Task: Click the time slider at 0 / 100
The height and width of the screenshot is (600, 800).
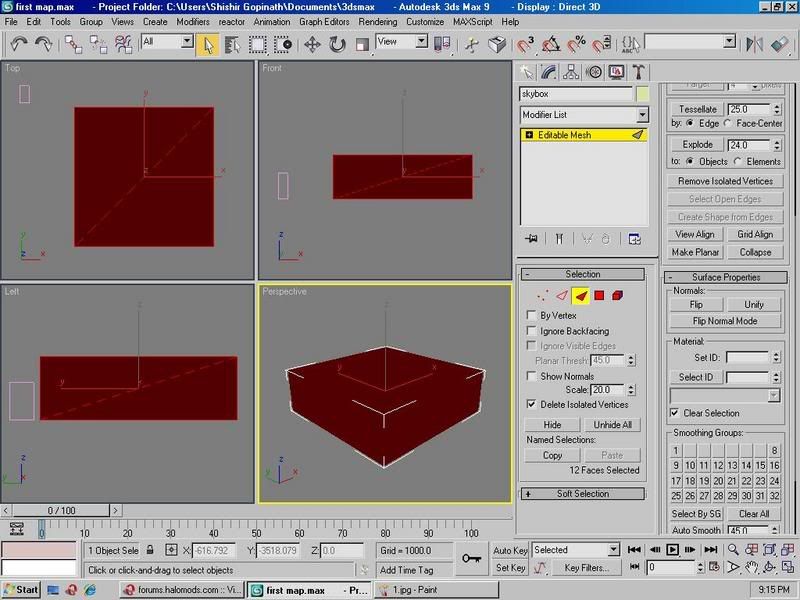Action: pyautogui.click(x=61, y=510)
